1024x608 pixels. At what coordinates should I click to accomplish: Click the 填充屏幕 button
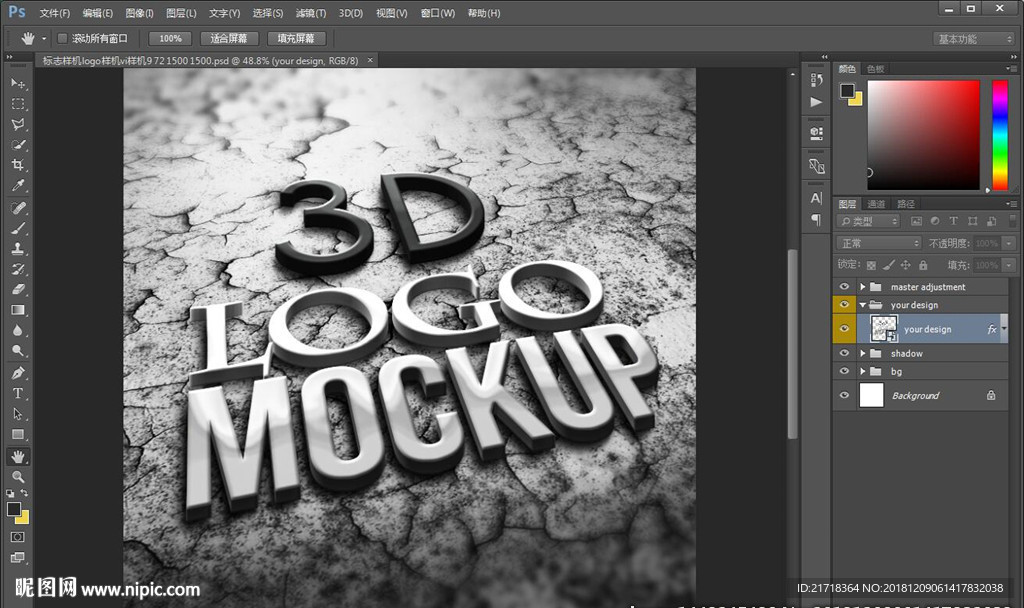[x=296, y=38]
